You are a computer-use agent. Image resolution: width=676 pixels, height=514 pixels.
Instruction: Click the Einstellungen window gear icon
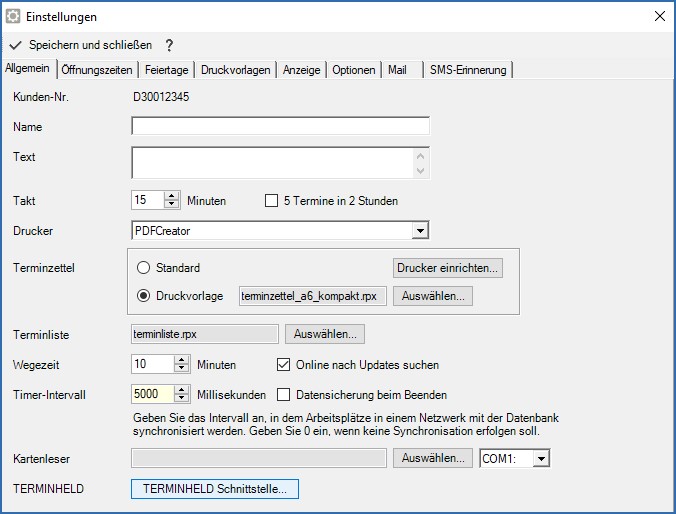pyautogui.click(x=14, y=16)
